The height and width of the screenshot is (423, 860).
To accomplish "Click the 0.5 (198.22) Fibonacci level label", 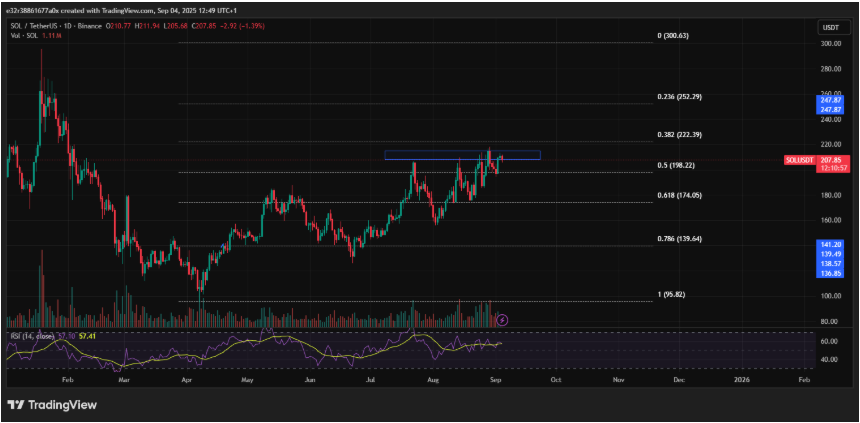I will pos(676,166).
